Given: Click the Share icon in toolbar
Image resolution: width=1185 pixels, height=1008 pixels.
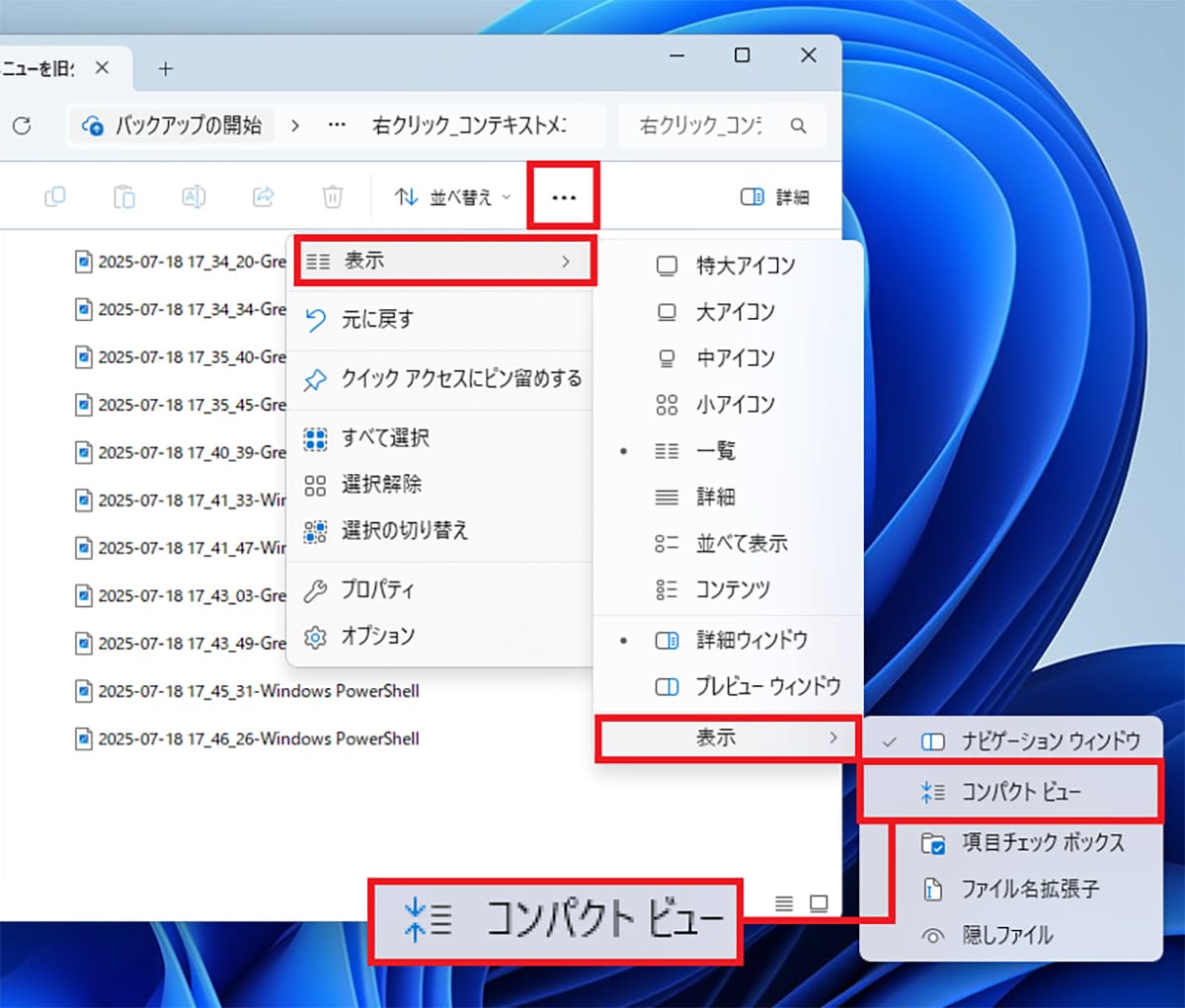Looking at the screenshot, I should pyautogui.click(x=264, y=196).
